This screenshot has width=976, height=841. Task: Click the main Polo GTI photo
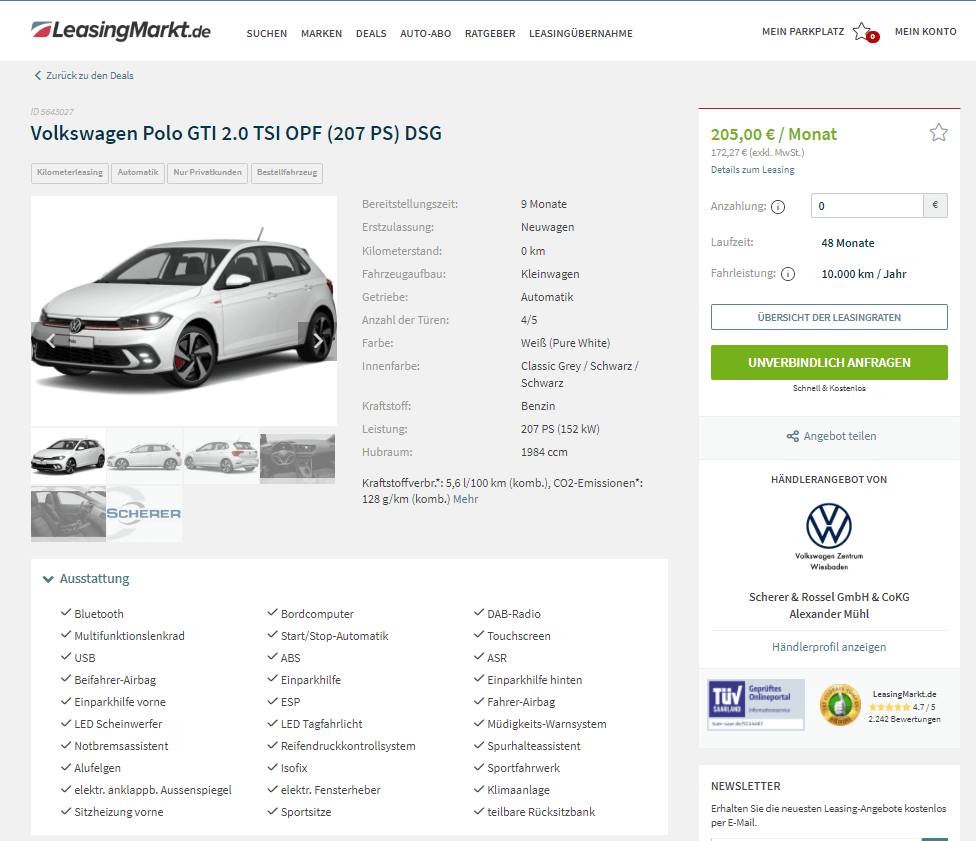coord(184,311)
